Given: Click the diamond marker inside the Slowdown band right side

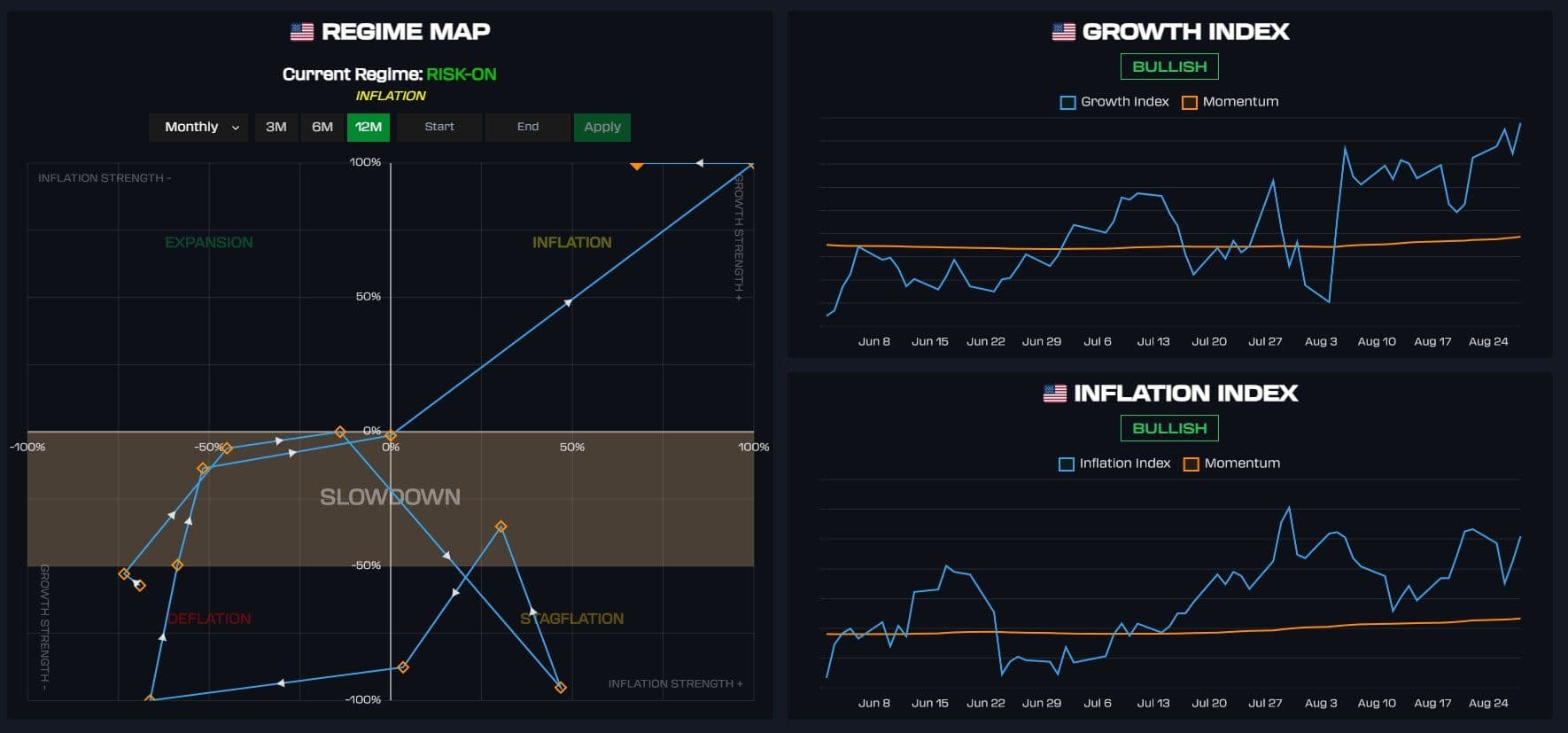Looking at the screenshot, I should (x=501, y=526).
